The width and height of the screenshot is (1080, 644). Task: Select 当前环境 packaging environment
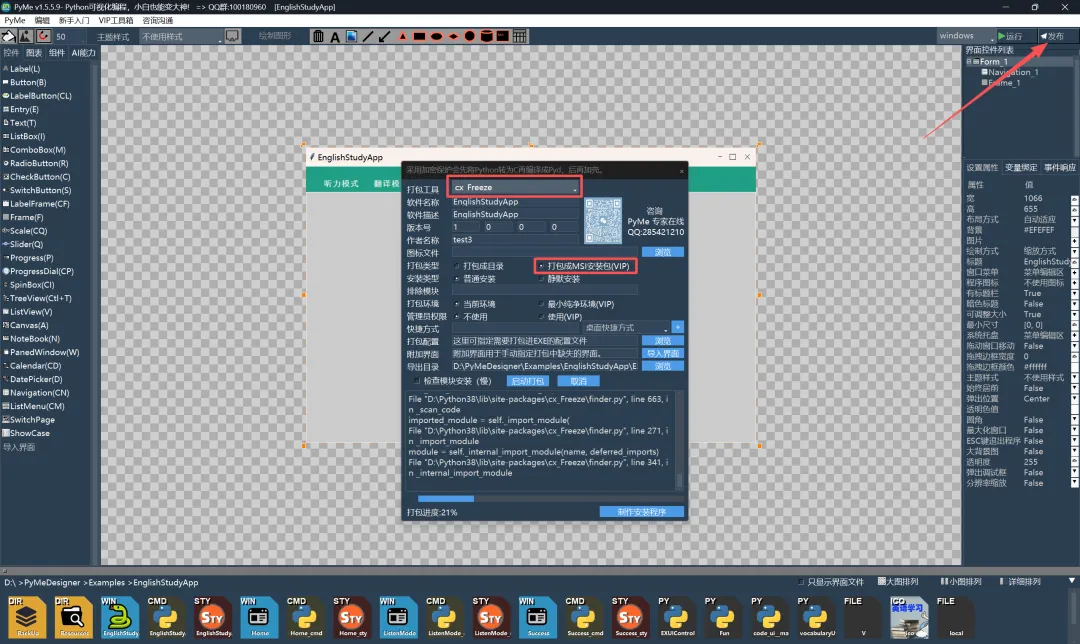point(475,304)
